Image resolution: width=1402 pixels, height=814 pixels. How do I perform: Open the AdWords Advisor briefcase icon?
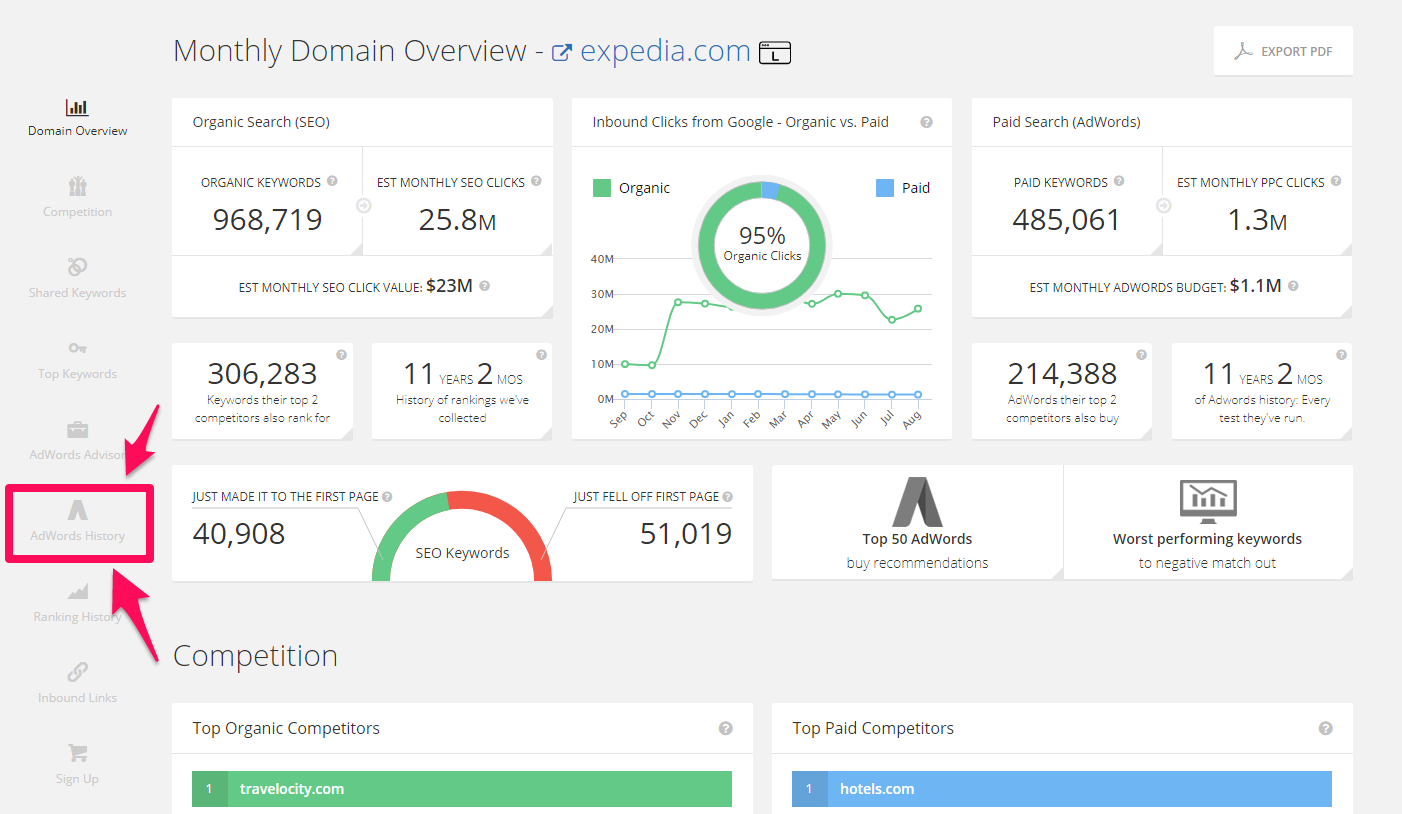coord(77,430)
